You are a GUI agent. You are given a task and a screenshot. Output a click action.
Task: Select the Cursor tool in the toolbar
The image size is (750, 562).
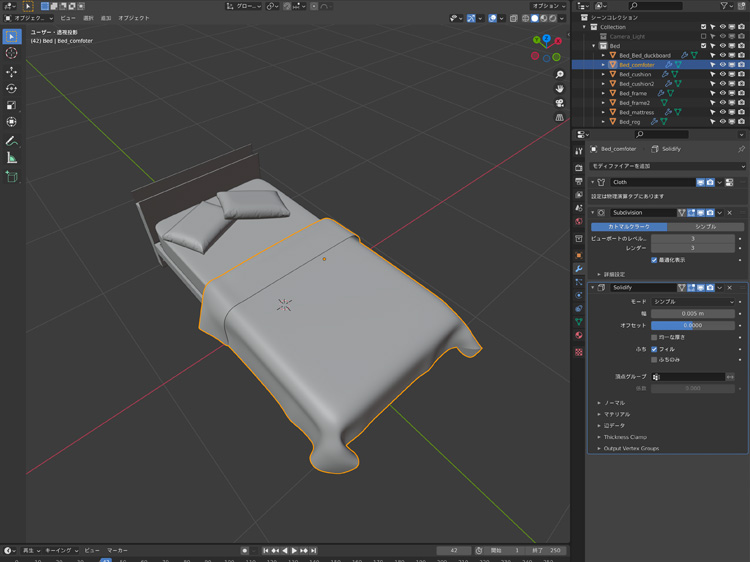12,53
